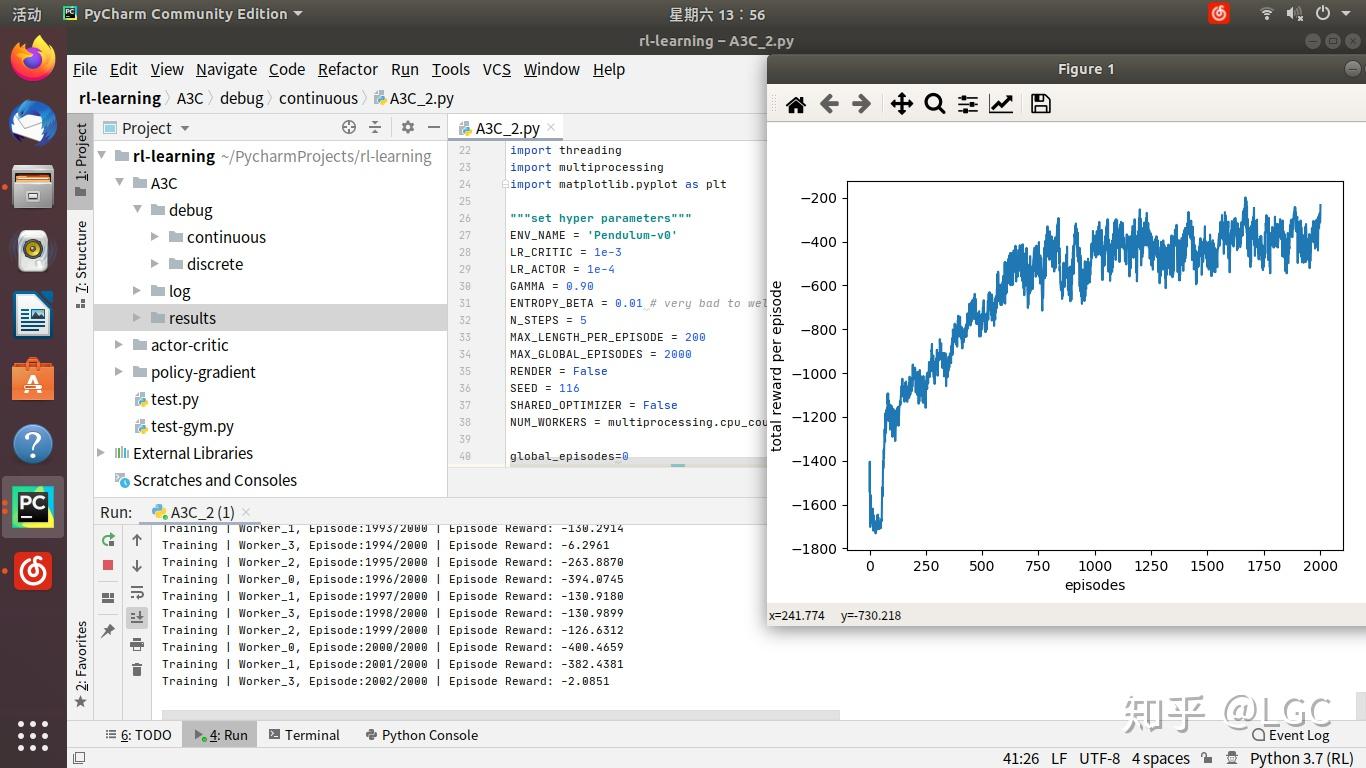This screenshot has width=1366, height=768.
Task: Open the Refactor menu
Action: click(x=347, y=69)
